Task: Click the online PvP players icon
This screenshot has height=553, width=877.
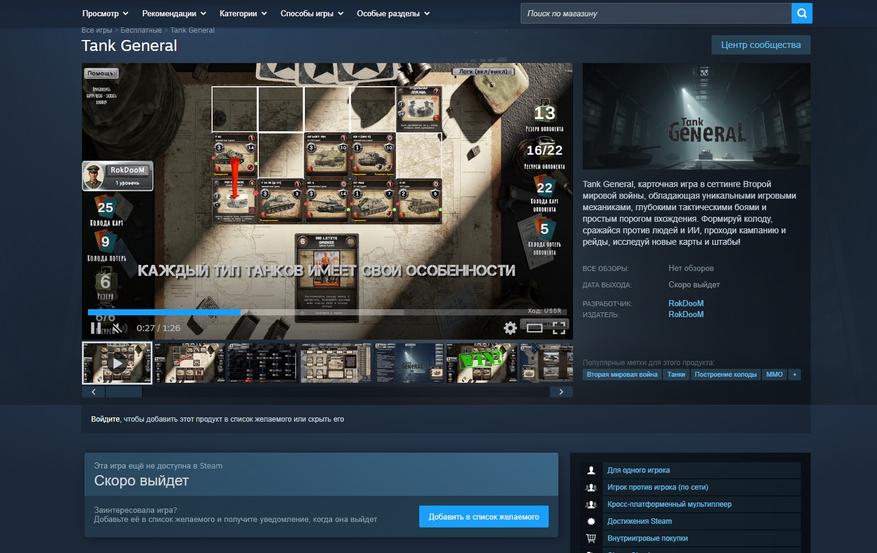Action: click(591, 488)
